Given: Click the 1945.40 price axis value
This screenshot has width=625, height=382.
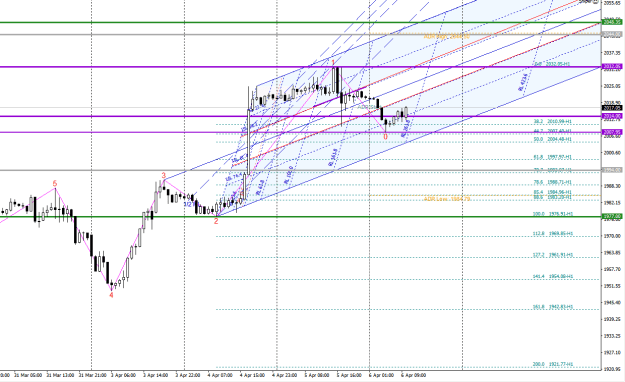Looking at the screenshot, I should point(612,303).
